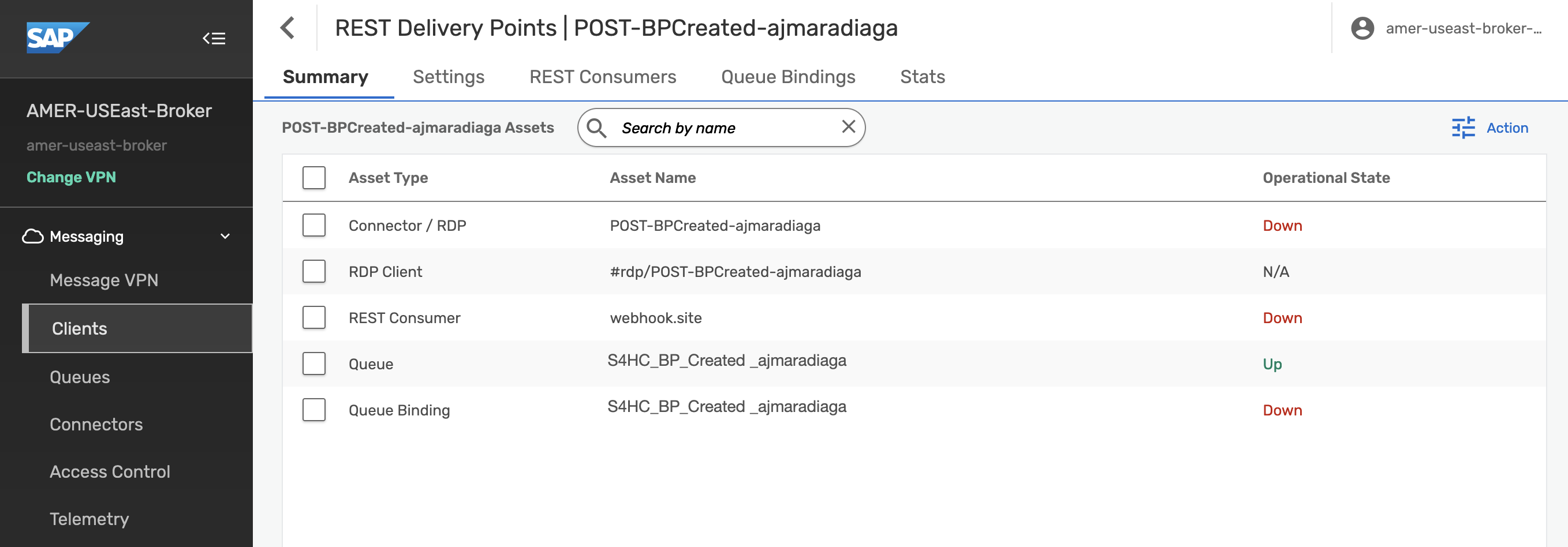Click asset name POST-BPCreated-ajmaradiaga
1568x547 pixels.
[x=715, y=226]
